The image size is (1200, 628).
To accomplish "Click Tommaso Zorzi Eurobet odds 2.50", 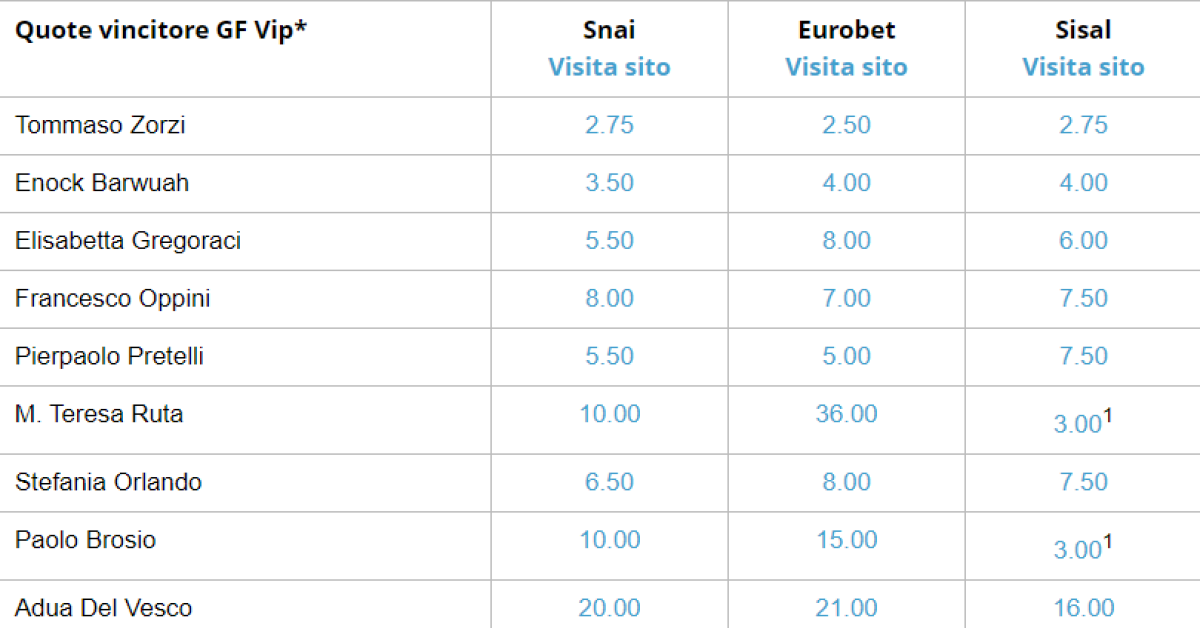I will tap(846, 125).
